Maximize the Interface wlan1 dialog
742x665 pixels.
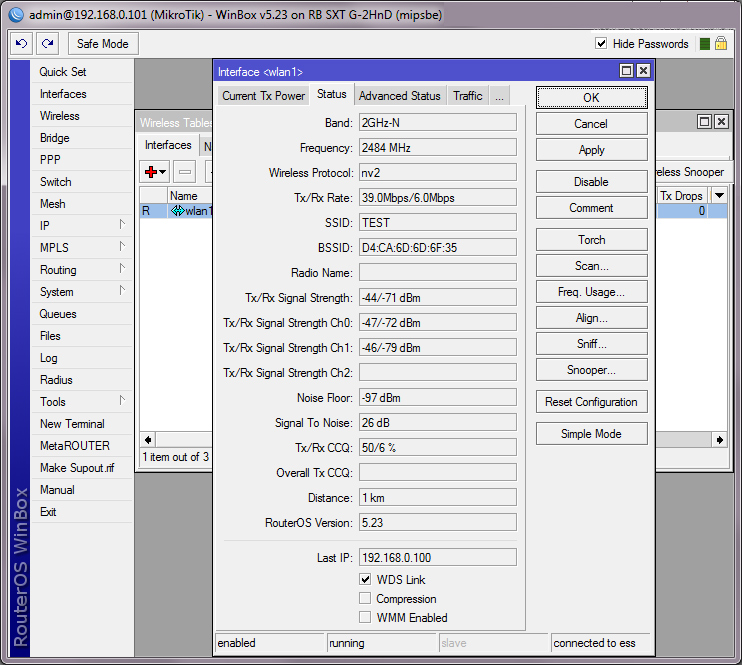pyautogui.click(x=626, y=71)
